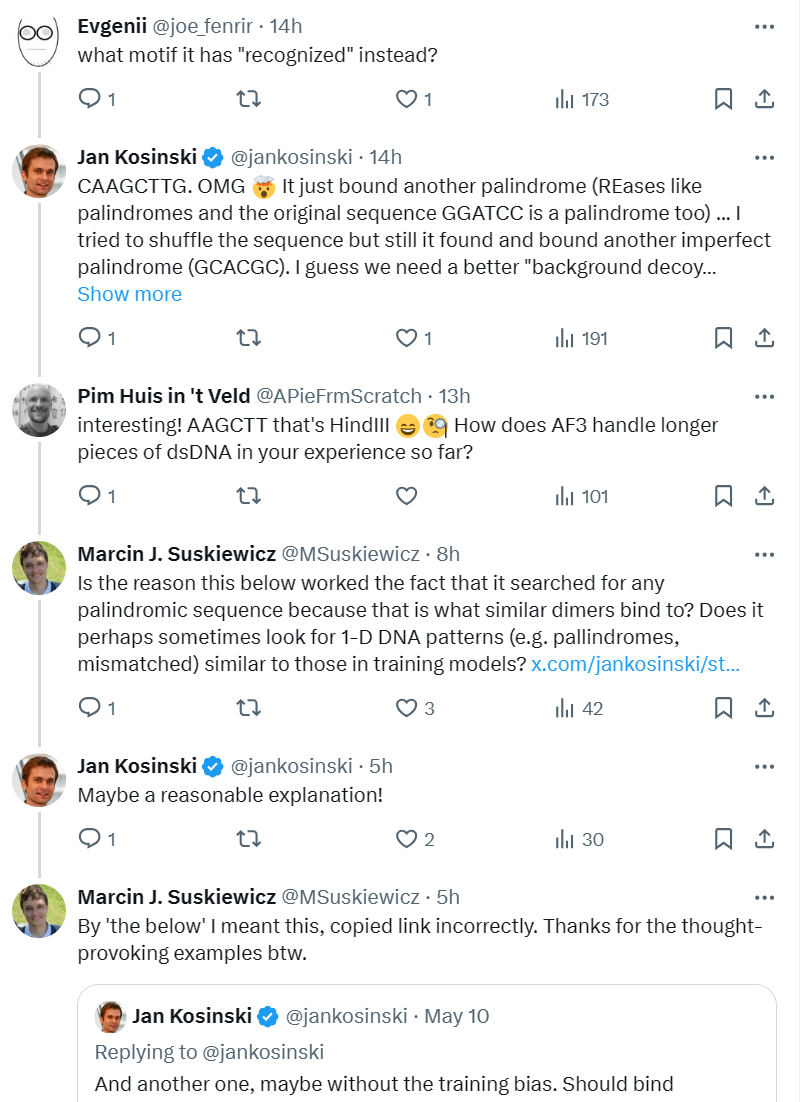The height and width of the screenshot is (1102, 802).
Task: Like Evgenii's tweet with 1 like
Action: (x=413, y=99)
